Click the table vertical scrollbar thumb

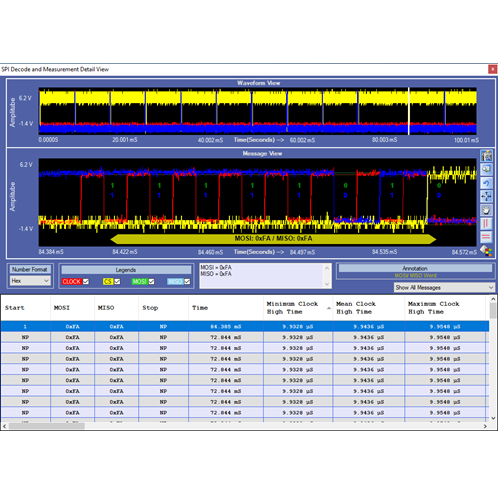(x=493, y=310)
